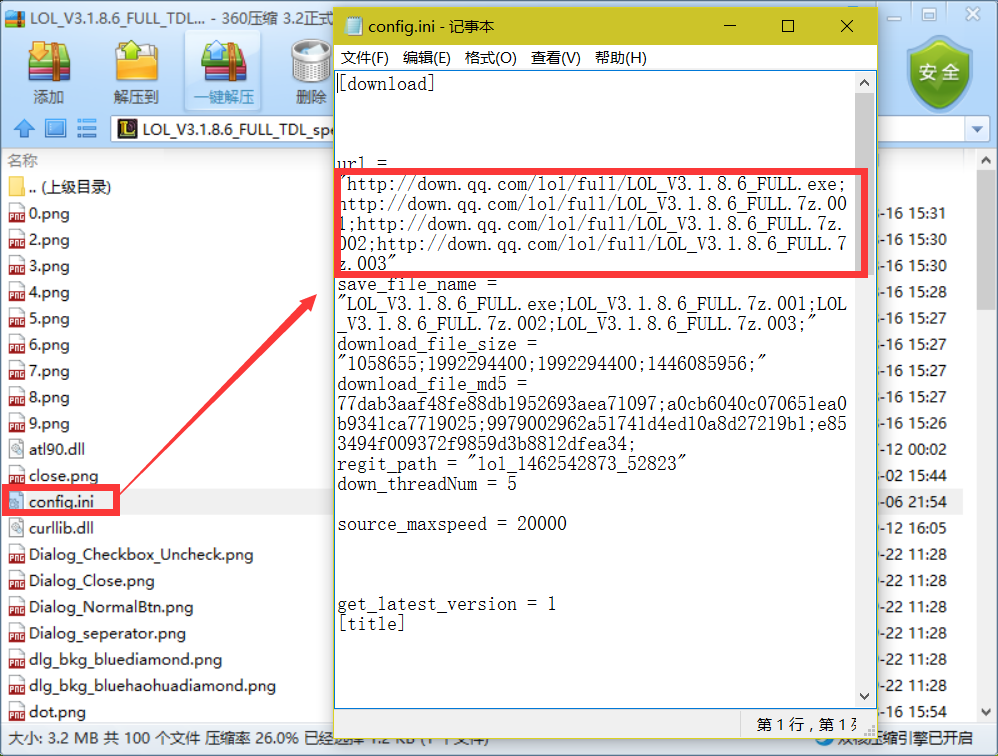The height and width of the screenshot is (756, 998).
Task: Maximize the config.ini Notepad window
Action: coord(788,26)
